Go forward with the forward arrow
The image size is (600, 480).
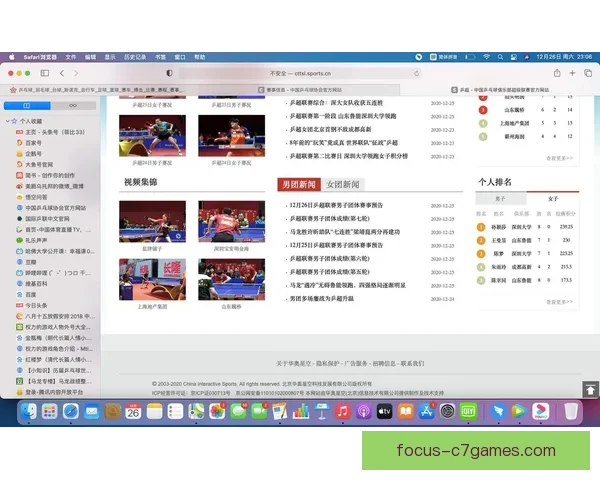(76, 73)
